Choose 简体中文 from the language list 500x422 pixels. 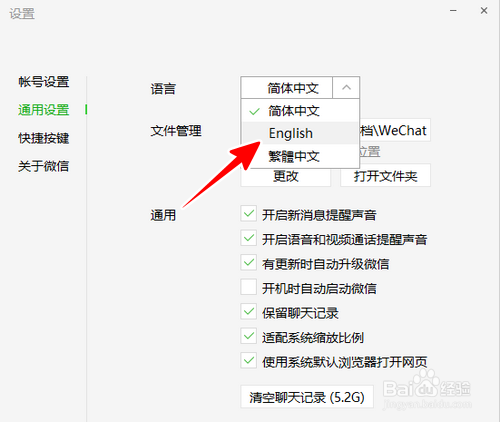coord(300,111)
